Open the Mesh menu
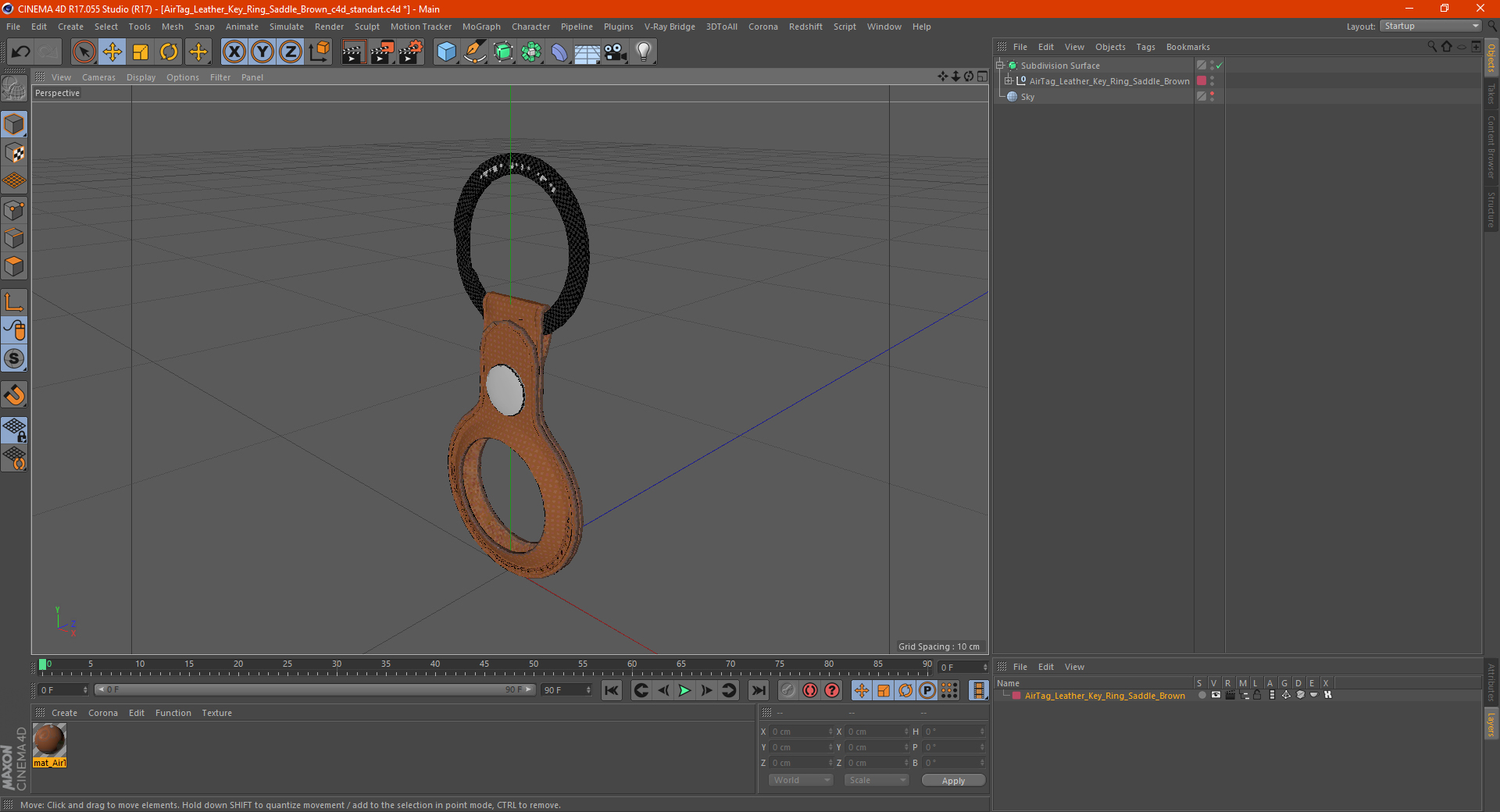1500x812 pixels. tap(173, 27)
